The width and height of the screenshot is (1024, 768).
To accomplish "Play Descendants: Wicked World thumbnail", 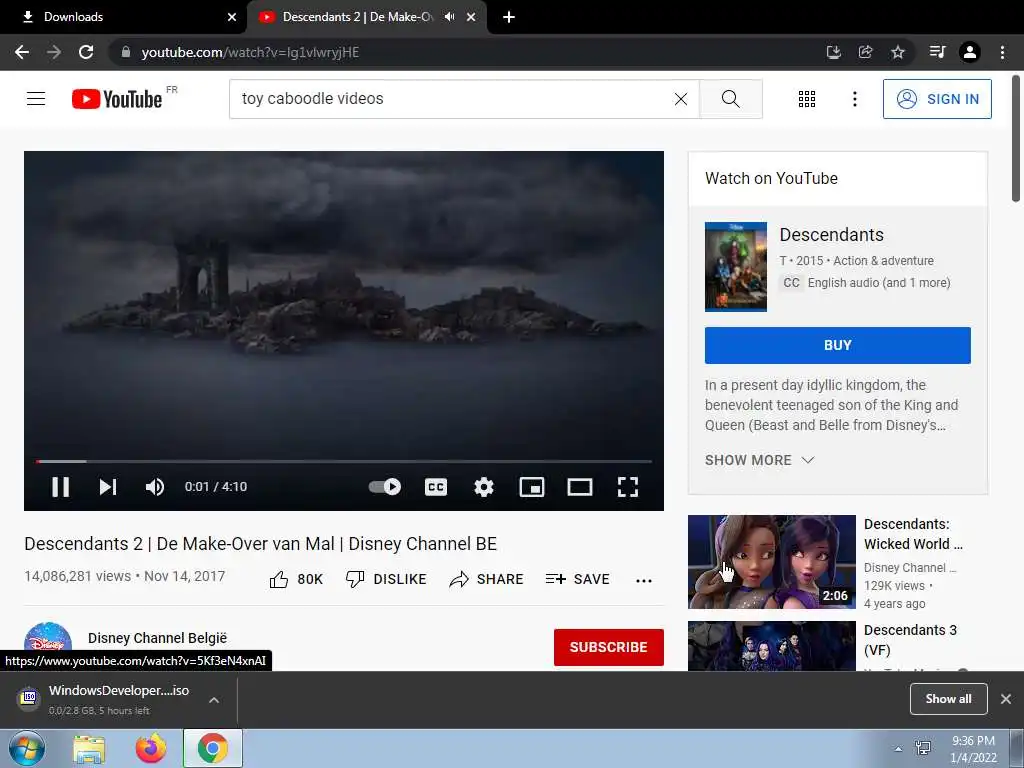I will coord(771,562).
